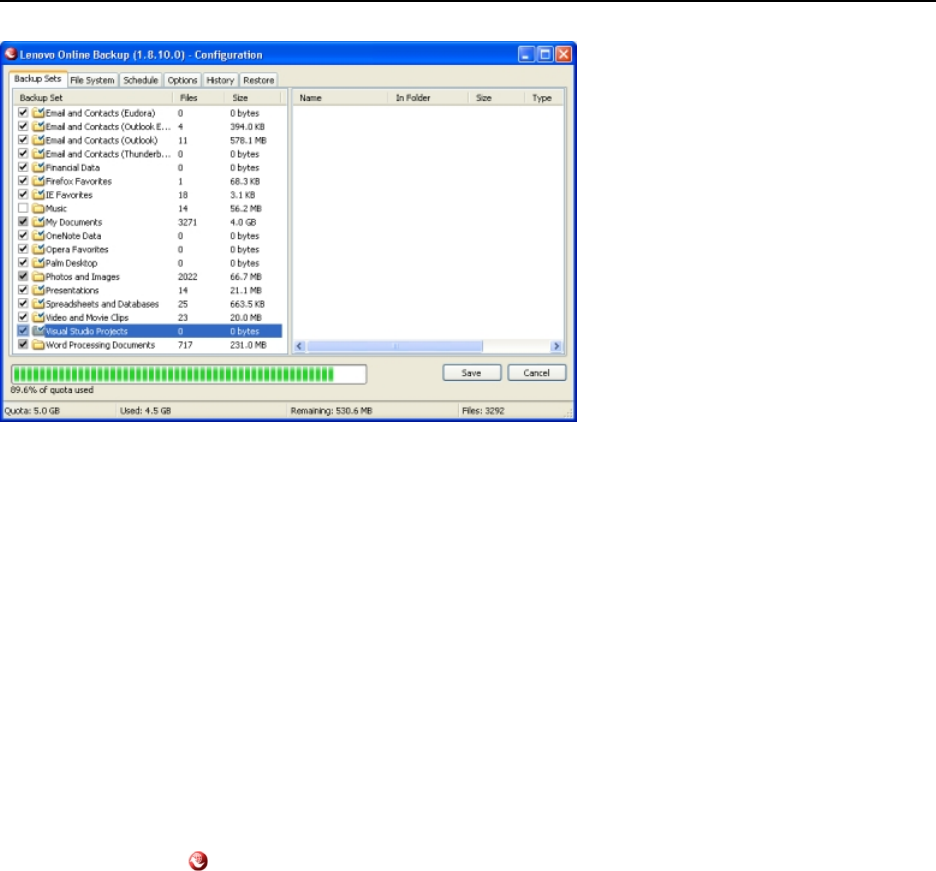Switch to the Options tab

pyautogui.click(x=182, y=80)
